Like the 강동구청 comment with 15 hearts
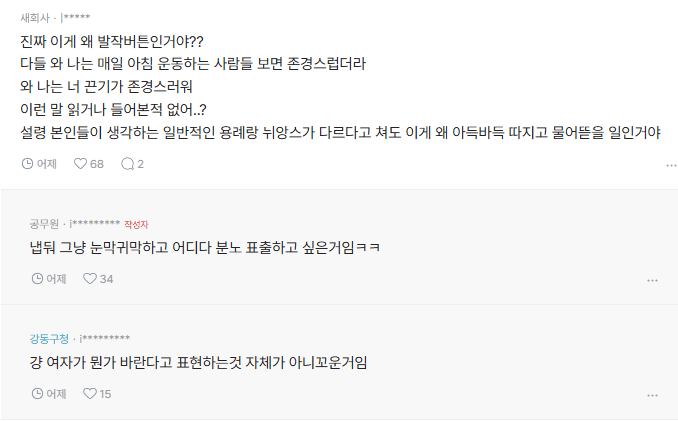Image resolution: width=678 pixels, height=421 pixels. pos(89,394)
